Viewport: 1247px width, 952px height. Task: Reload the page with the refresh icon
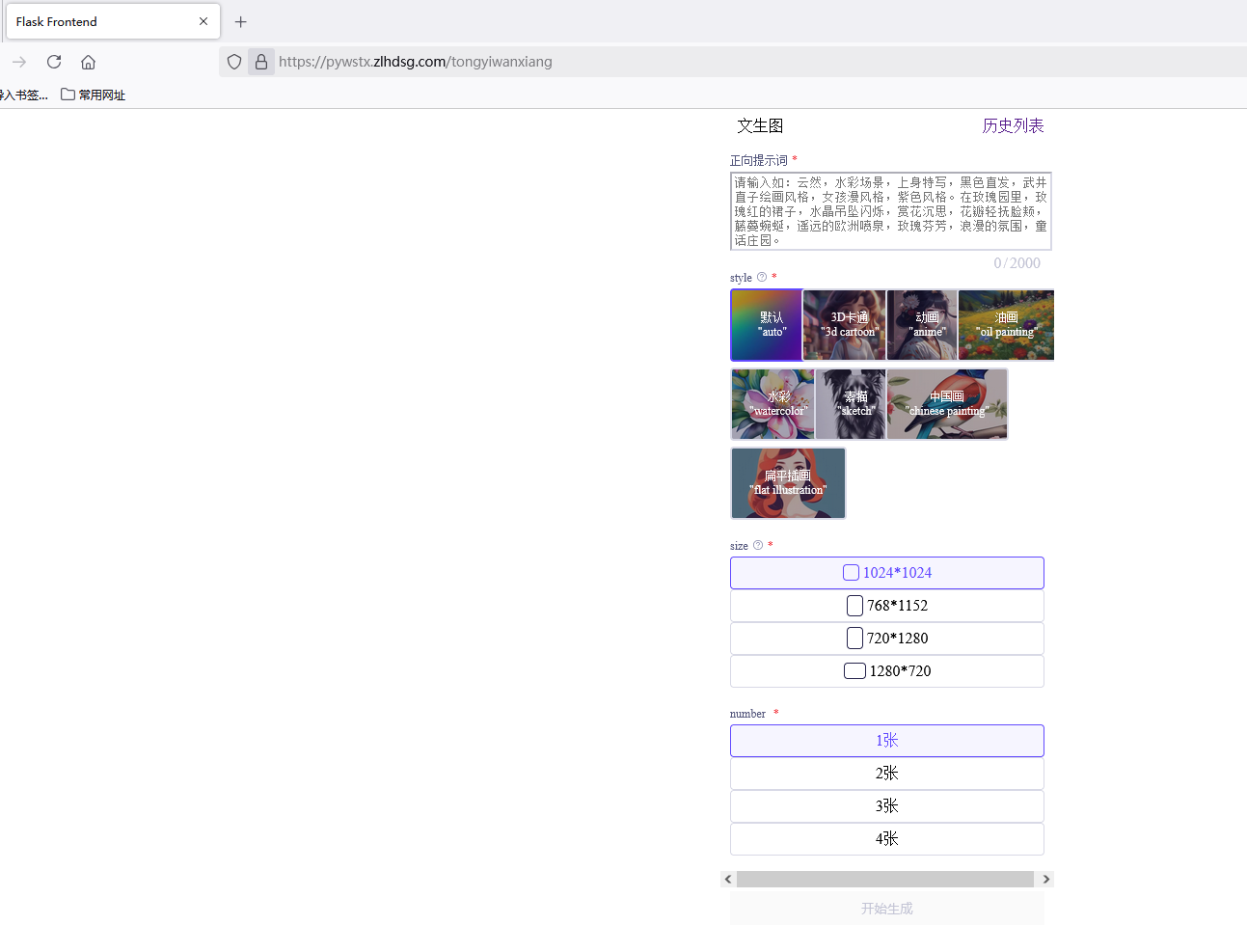54,62
